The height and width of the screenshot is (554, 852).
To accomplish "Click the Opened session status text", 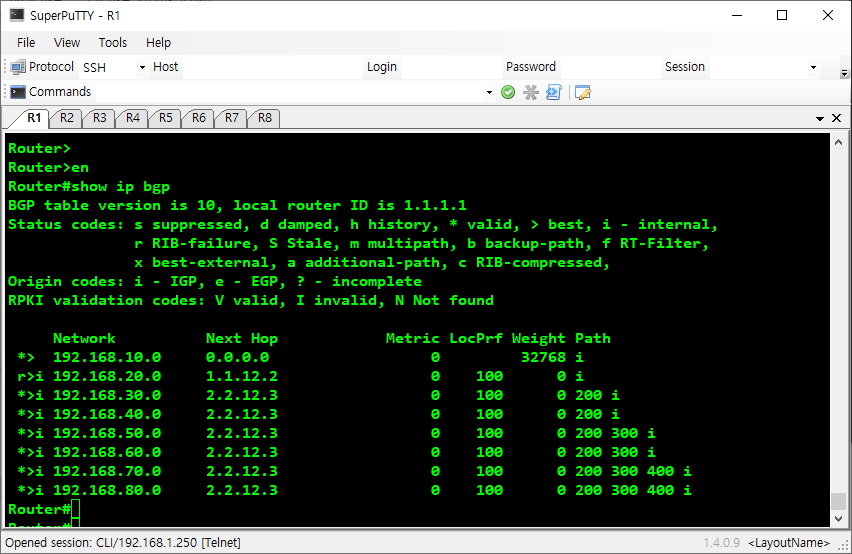I will 123,543.
